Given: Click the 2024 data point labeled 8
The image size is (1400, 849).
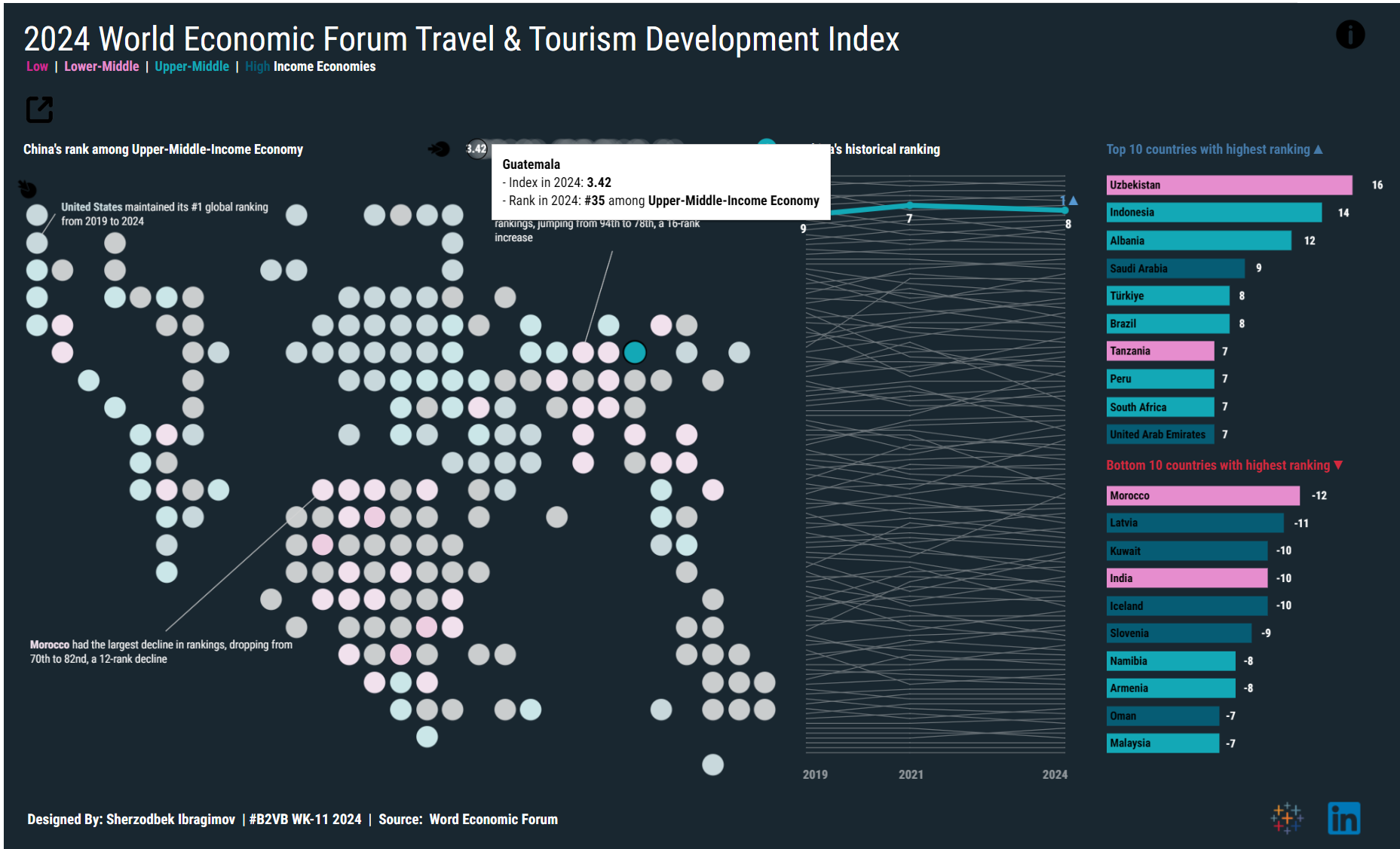Looking at the screenshot, I should click(1065, 210).
